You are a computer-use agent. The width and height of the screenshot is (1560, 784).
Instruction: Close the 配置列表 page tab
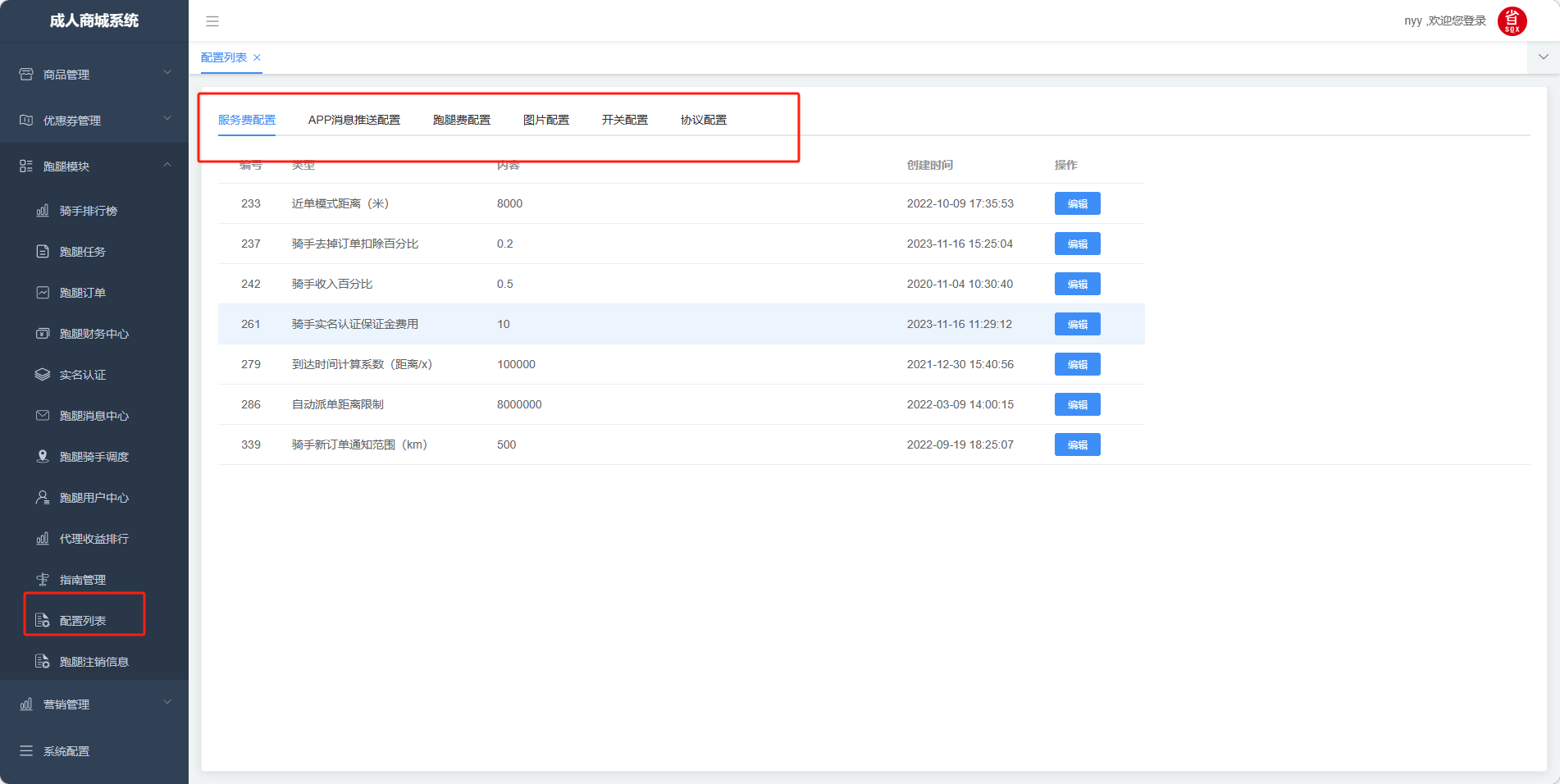(257, 57)
